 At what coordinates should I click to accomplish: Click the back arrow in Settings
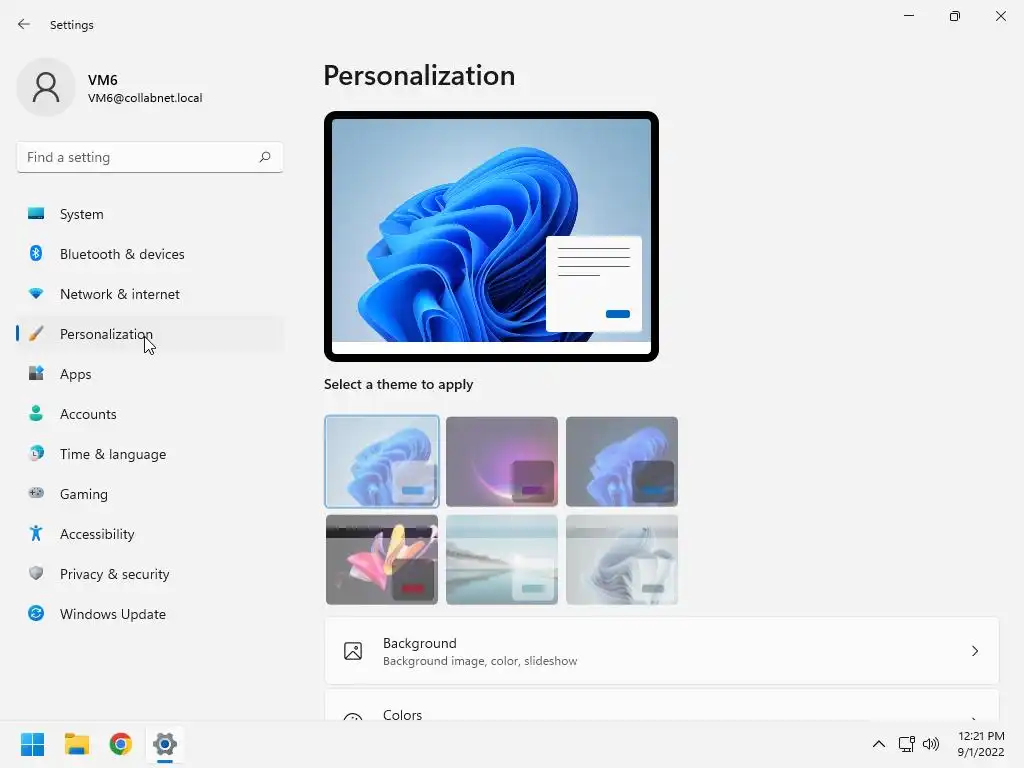point(24,24)
